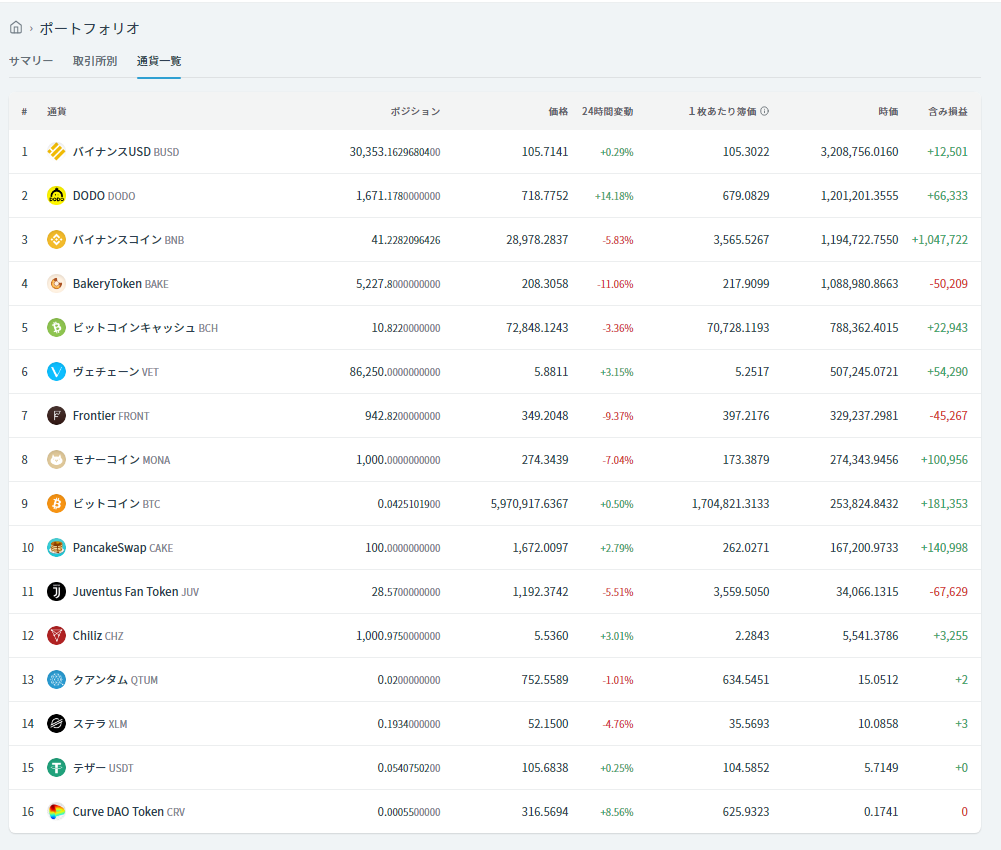The height and width of the screenshot is (850, 1001).
Task: Sort by the 1枚あたり簿価 column header
Action: 722,112
